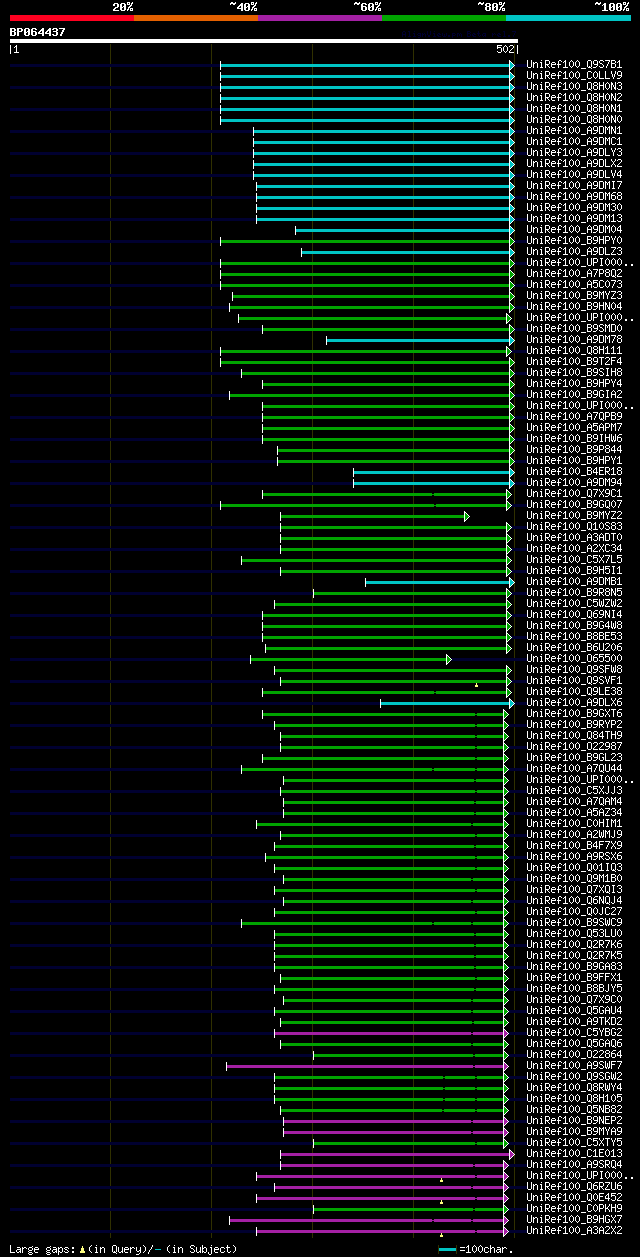The height and width of the screenshot is (1257, 640).
Task: Click the UniRef100_Q8H0N0 label
Action: [574, 119]
